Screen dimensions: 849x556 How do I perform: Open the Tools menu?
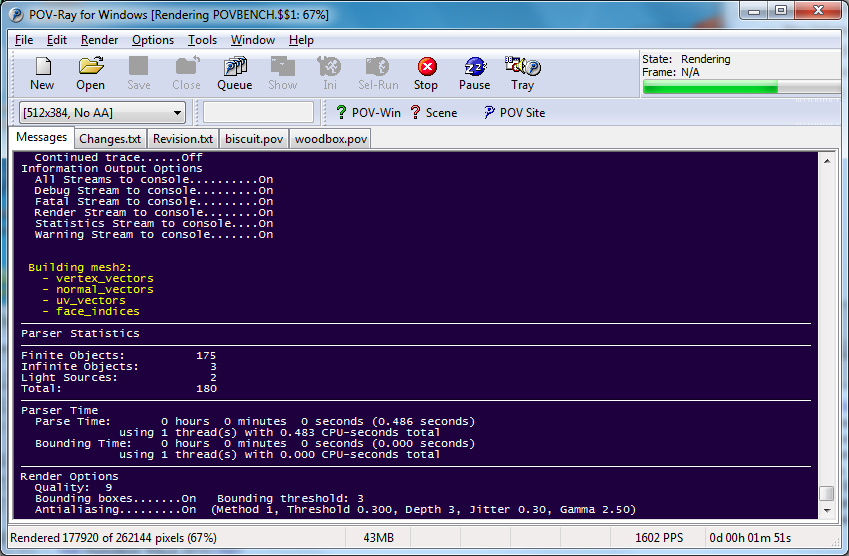pyautogui.click(x=203, y=40)
